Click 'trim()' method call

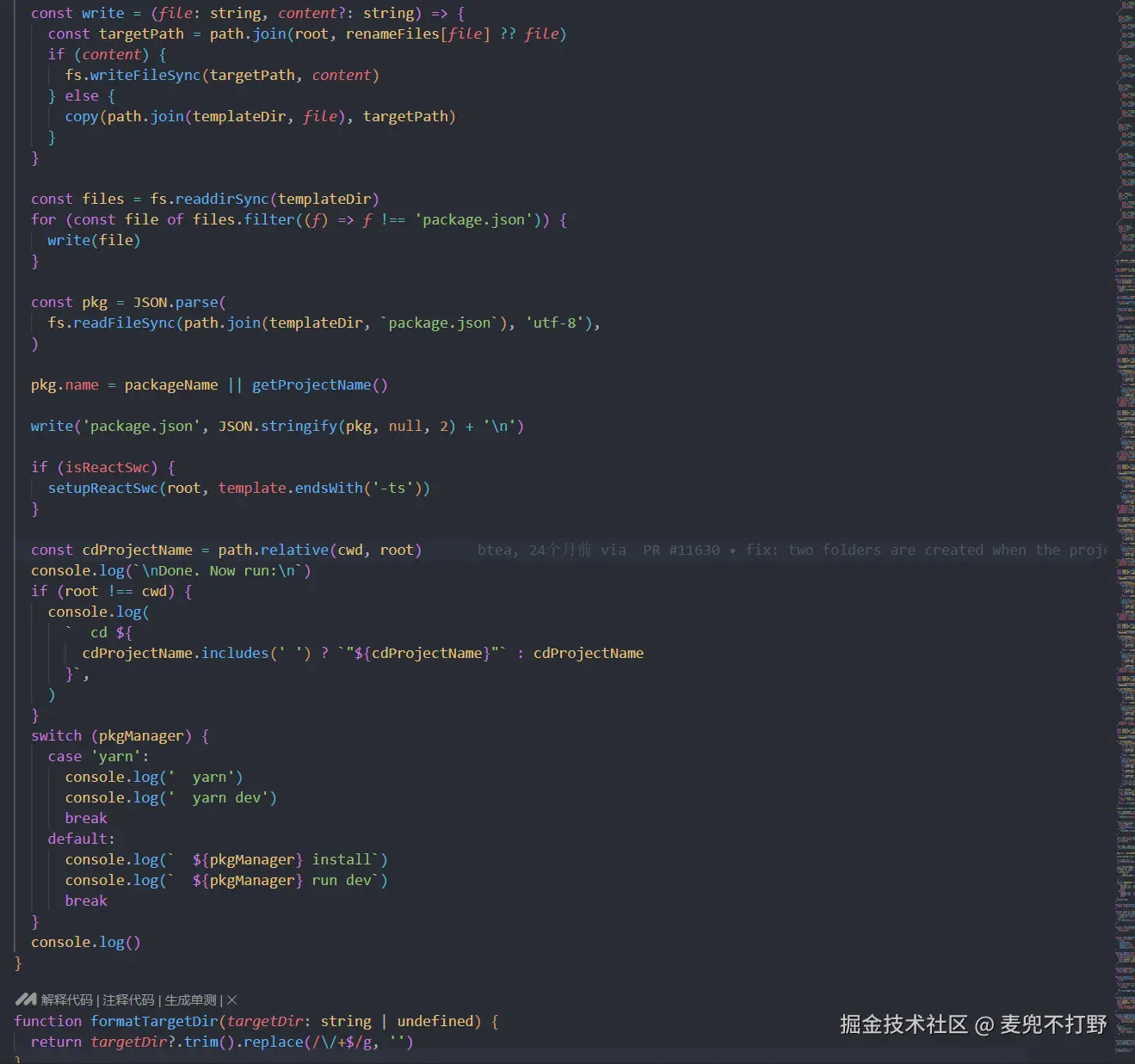point(209,1042)
